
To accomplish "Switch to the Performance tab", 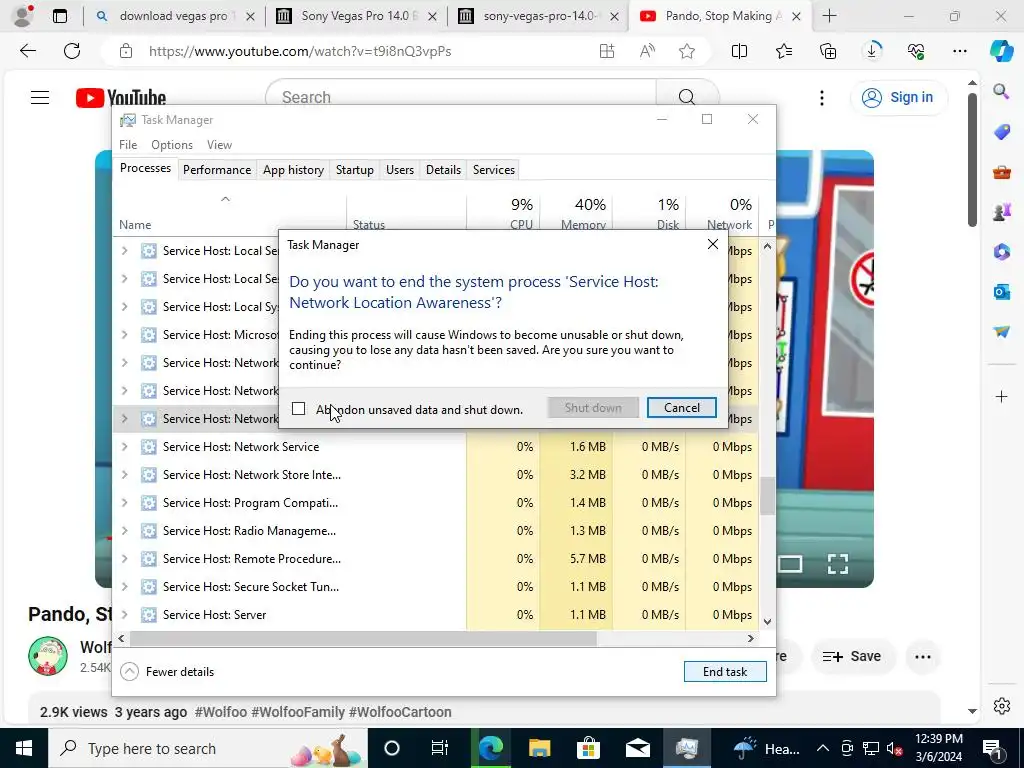I will [217, 170].
